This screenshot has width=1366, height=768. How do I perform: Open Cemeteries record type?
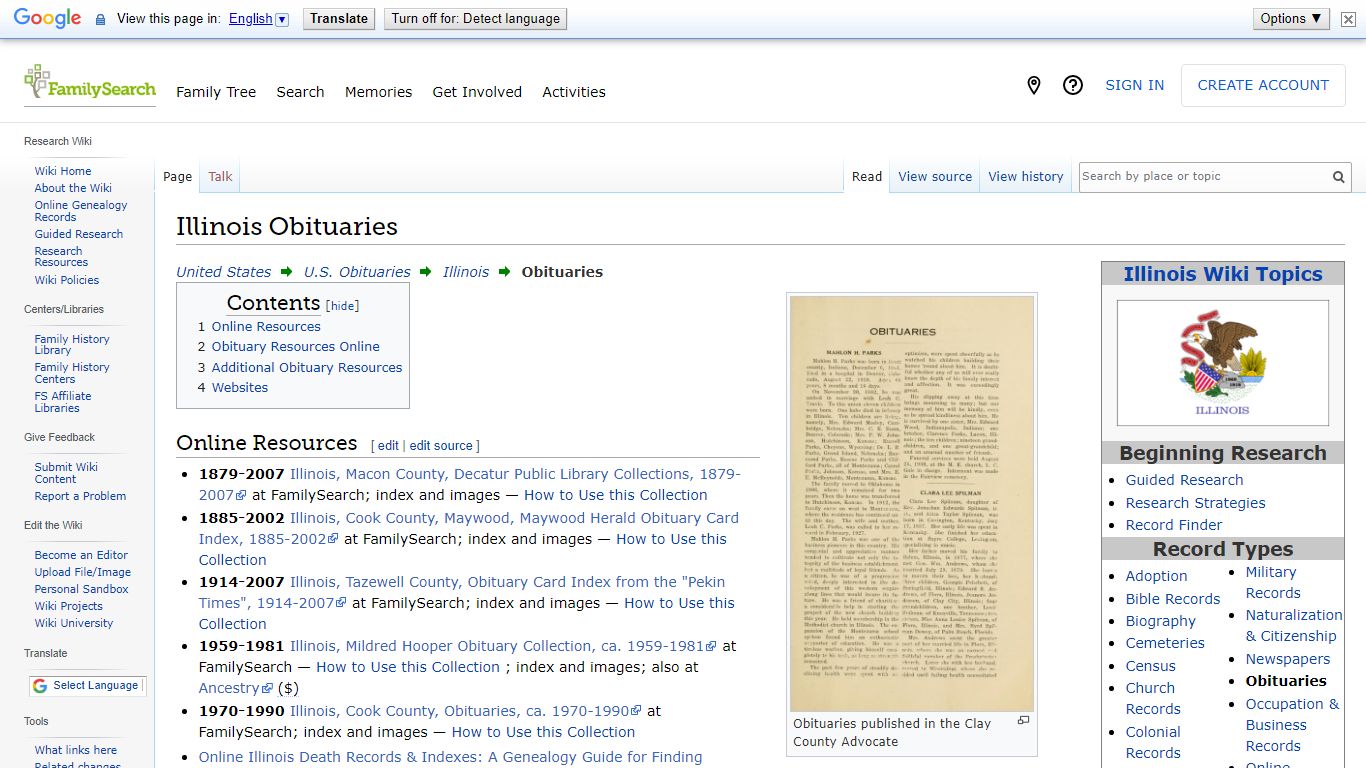1165,643
